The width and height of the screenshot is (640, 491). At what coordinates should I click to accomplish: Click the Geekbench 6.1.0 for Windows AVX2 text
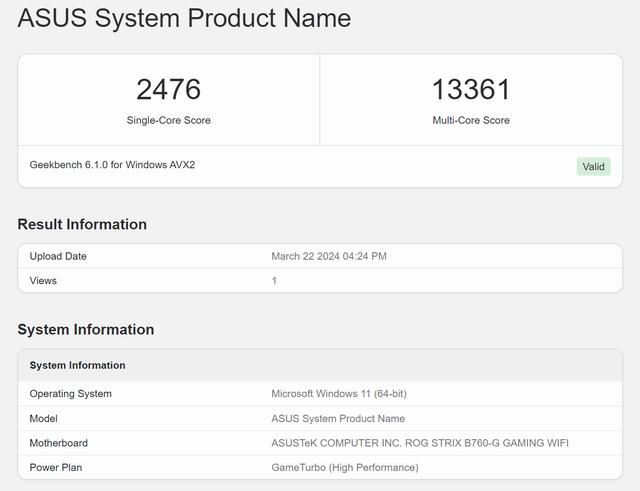[x=112, y=165]
